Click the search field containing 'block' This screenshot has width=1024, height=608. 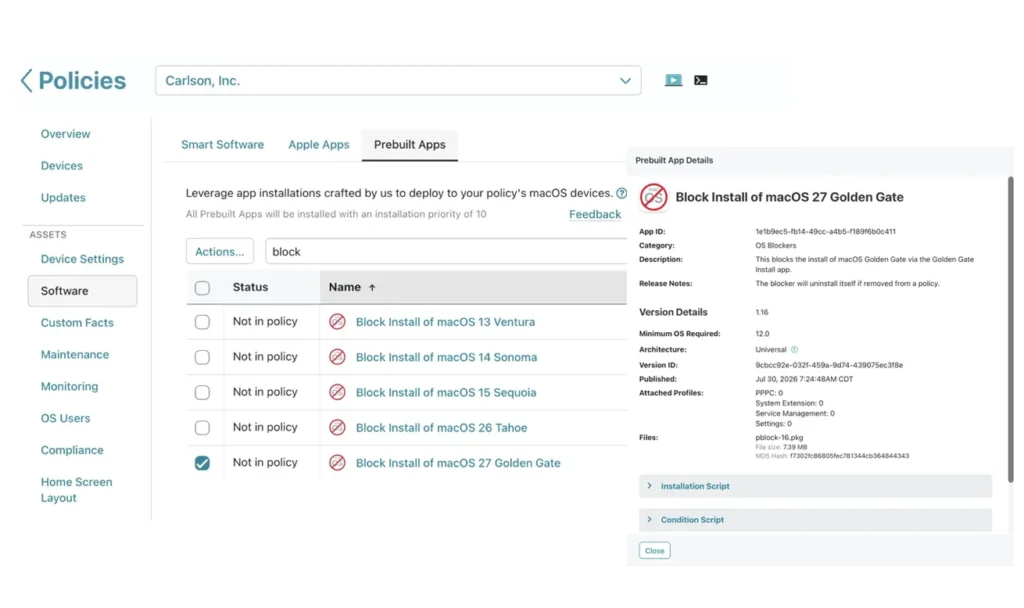[x=446, y=251]
